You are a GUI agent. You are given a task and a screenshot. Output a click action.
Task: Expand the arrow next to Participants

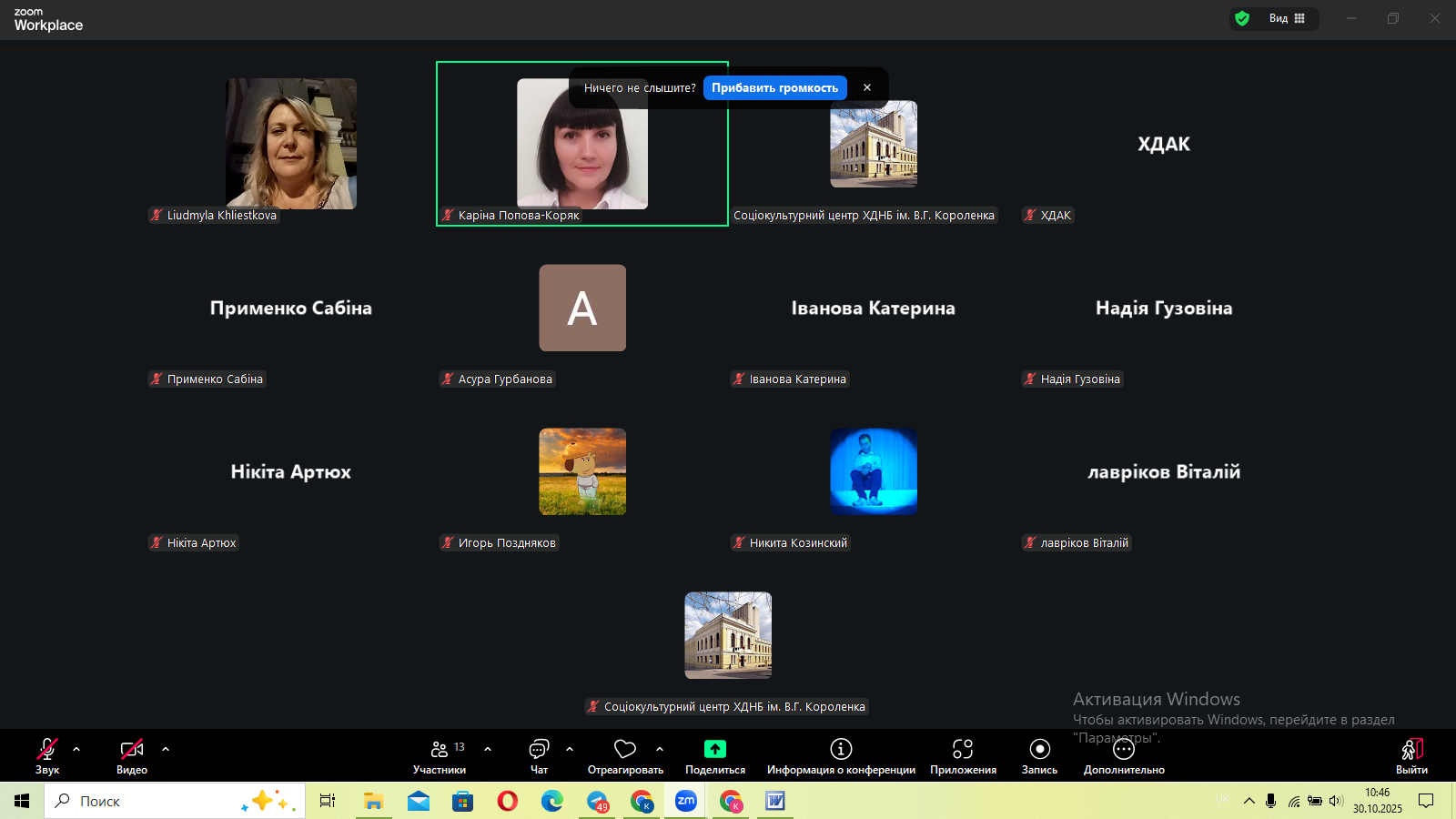tap(488, 749)
